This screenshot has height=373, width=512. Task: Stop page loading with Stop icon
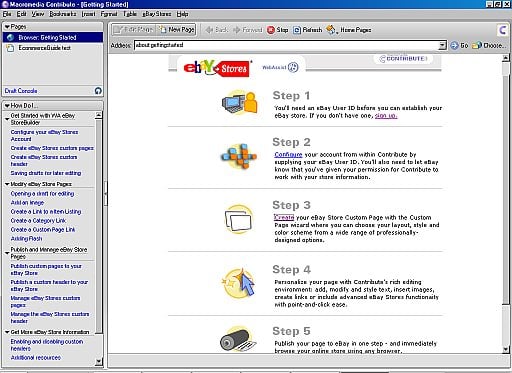click(x=271, y=30)
